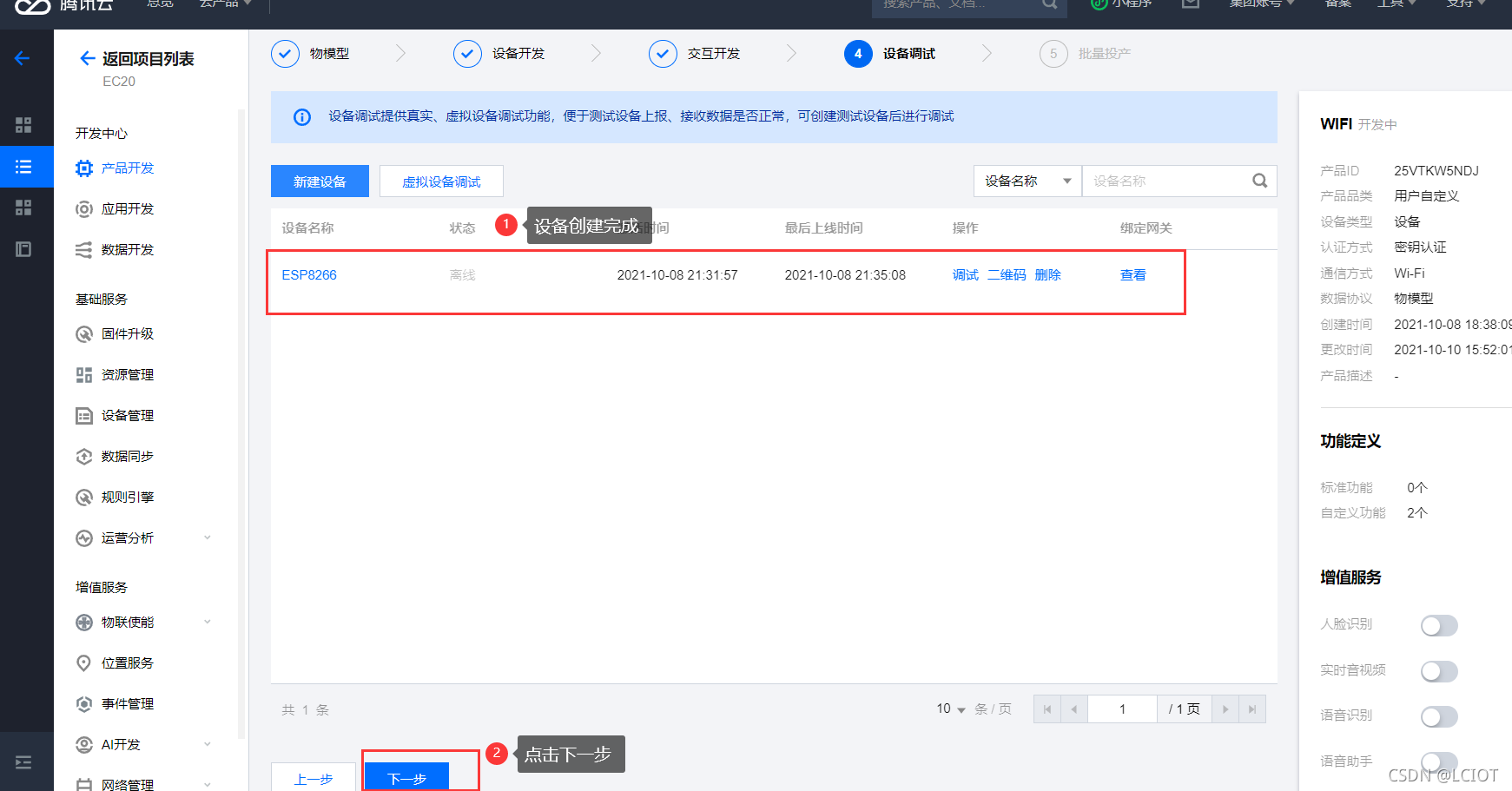Screen dimensions: 1512x791
Task: Click 二维码 for the ESP8266 device
Action: 1007,275
